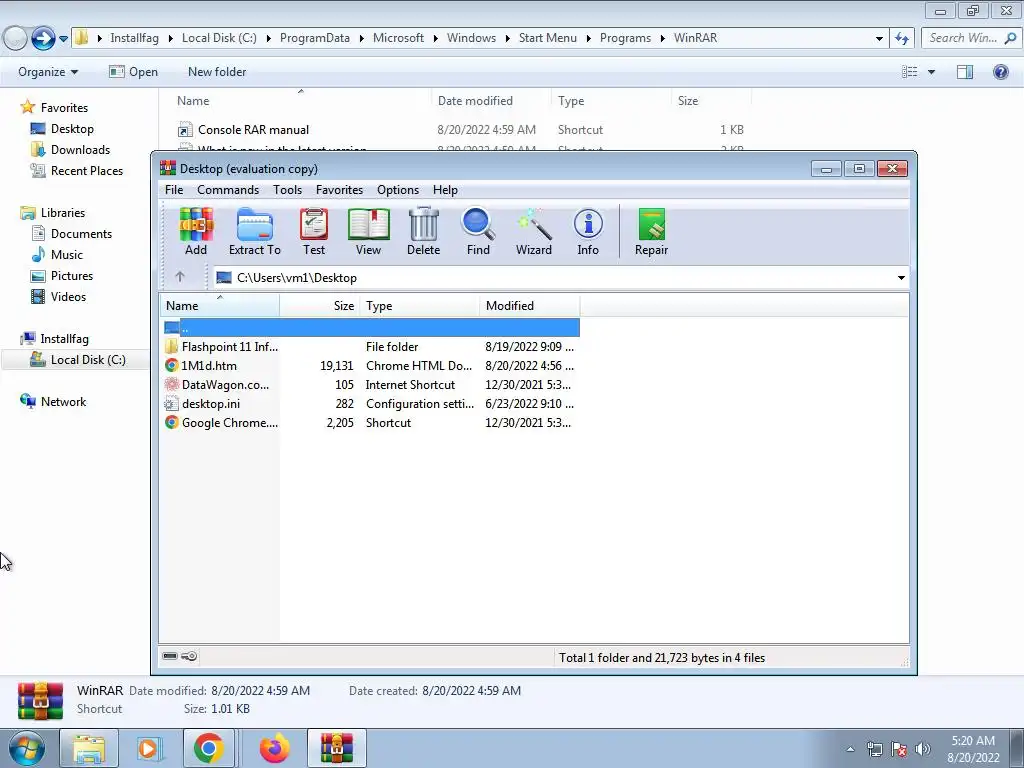Open Chrome from the taskbar

[x=208, y=748]
